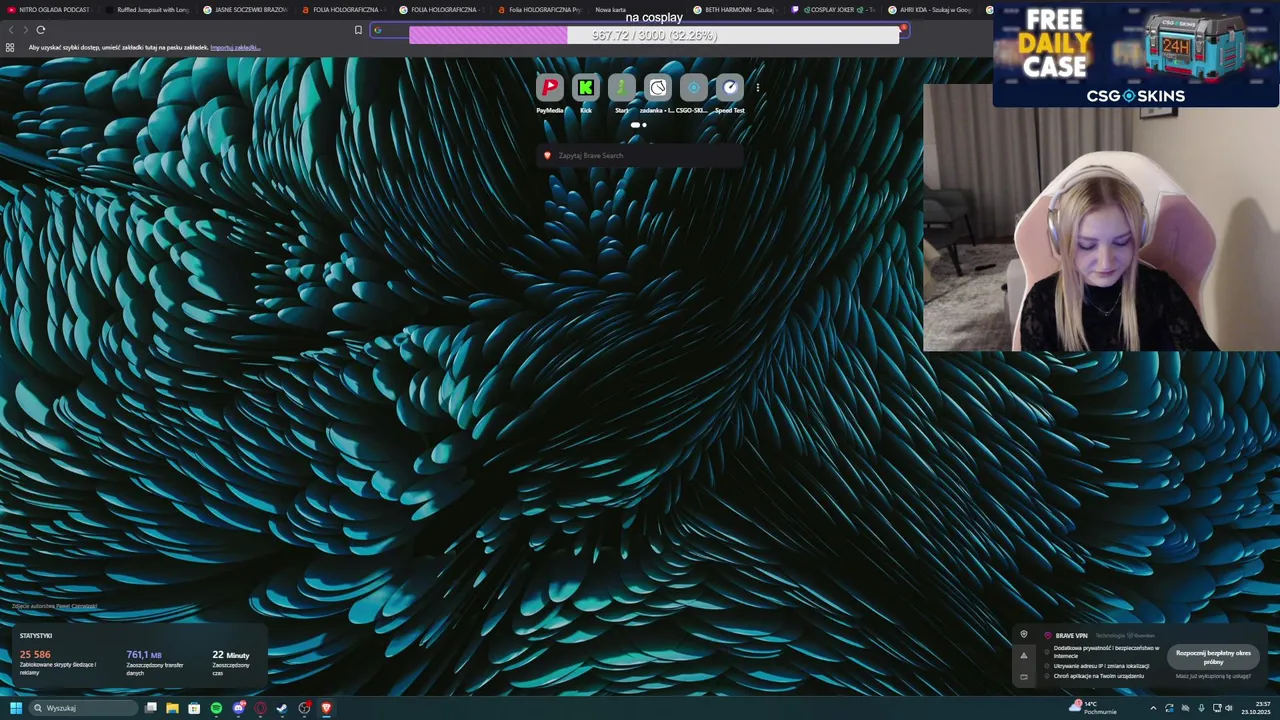Open the Windows Start menu
Image resolution: width=1280 pixels, height=720 pixels.
[x=15, y=708]
